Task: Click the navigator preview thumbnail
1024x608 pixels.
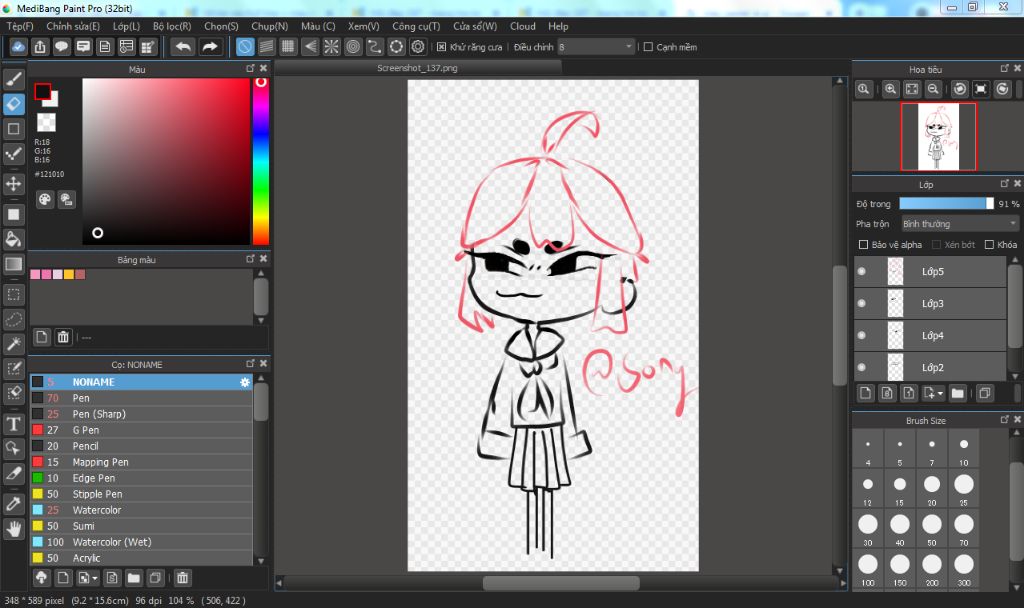Action: pos(938,136)
